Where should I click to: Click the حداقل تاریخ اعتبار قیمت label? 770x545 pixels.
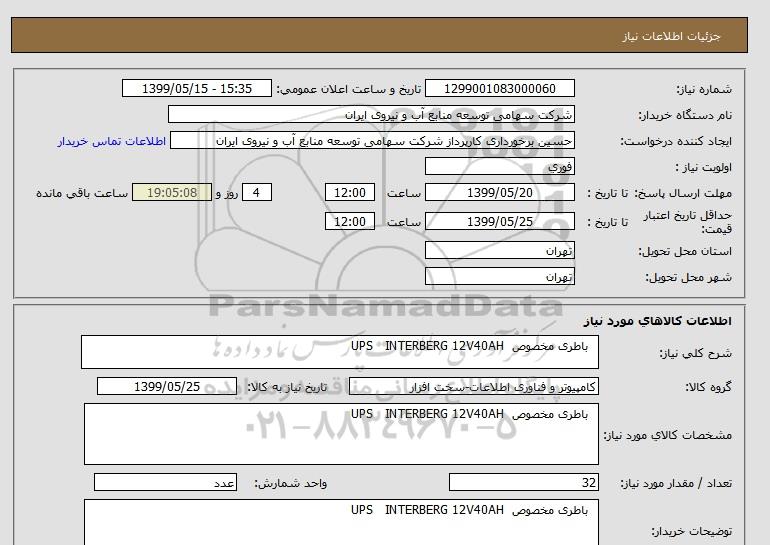(x=688, y=222)
